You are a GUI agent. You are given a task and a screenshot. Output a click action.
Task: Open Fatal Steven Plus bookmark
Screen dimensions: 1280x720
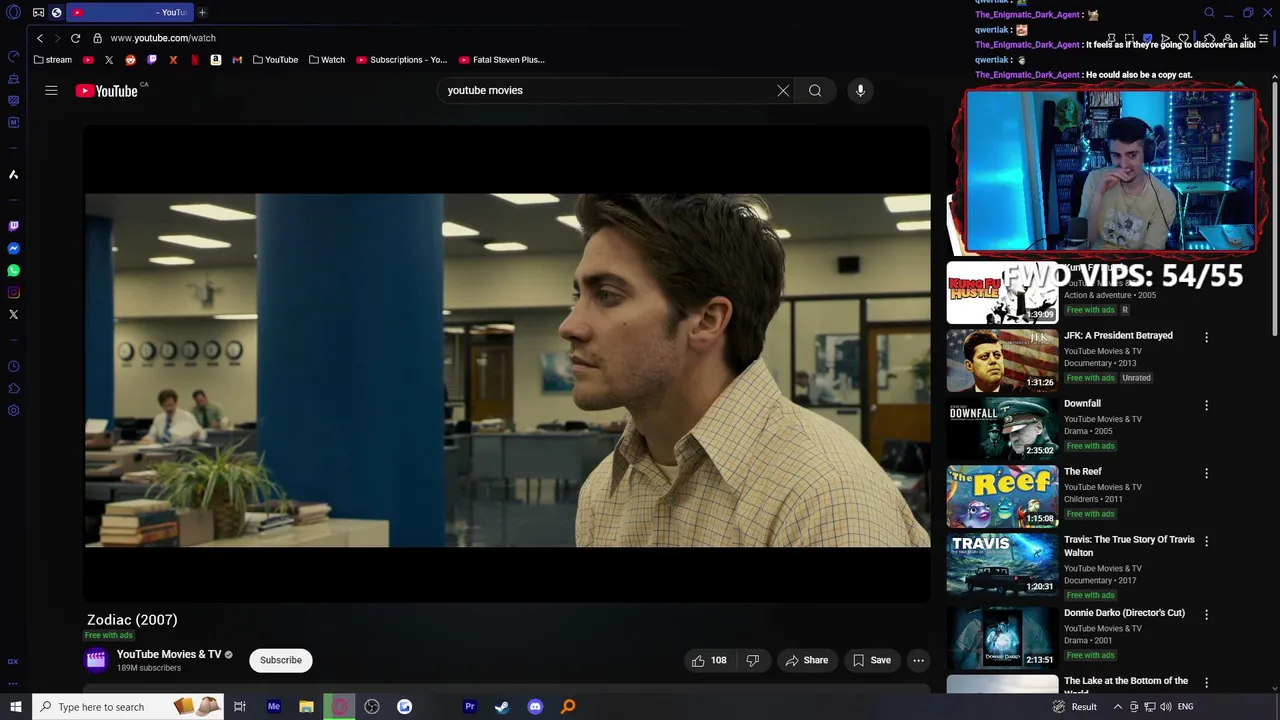pyautogui.click(x=501, y=60)
